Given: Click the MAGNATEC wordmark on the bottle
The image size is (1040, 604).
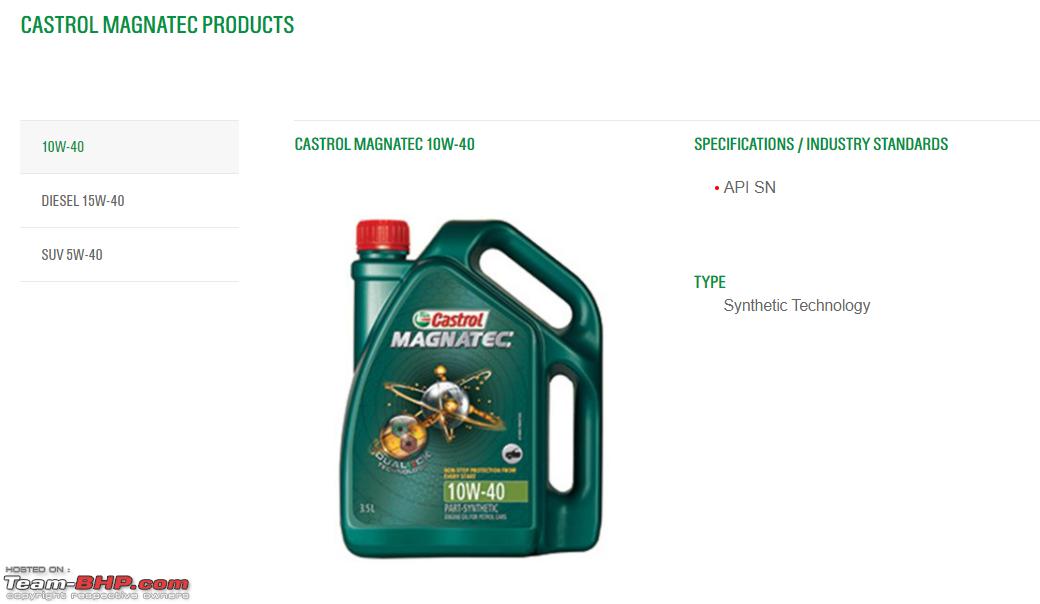Looking at the screenshot, I should coord(452,339).
